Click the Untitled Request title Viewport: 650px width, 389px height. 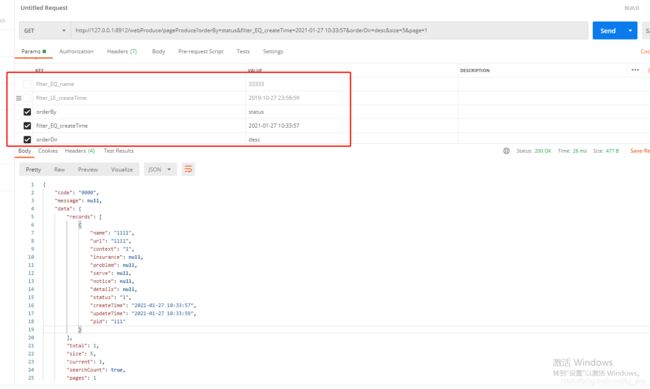point(44,8)
